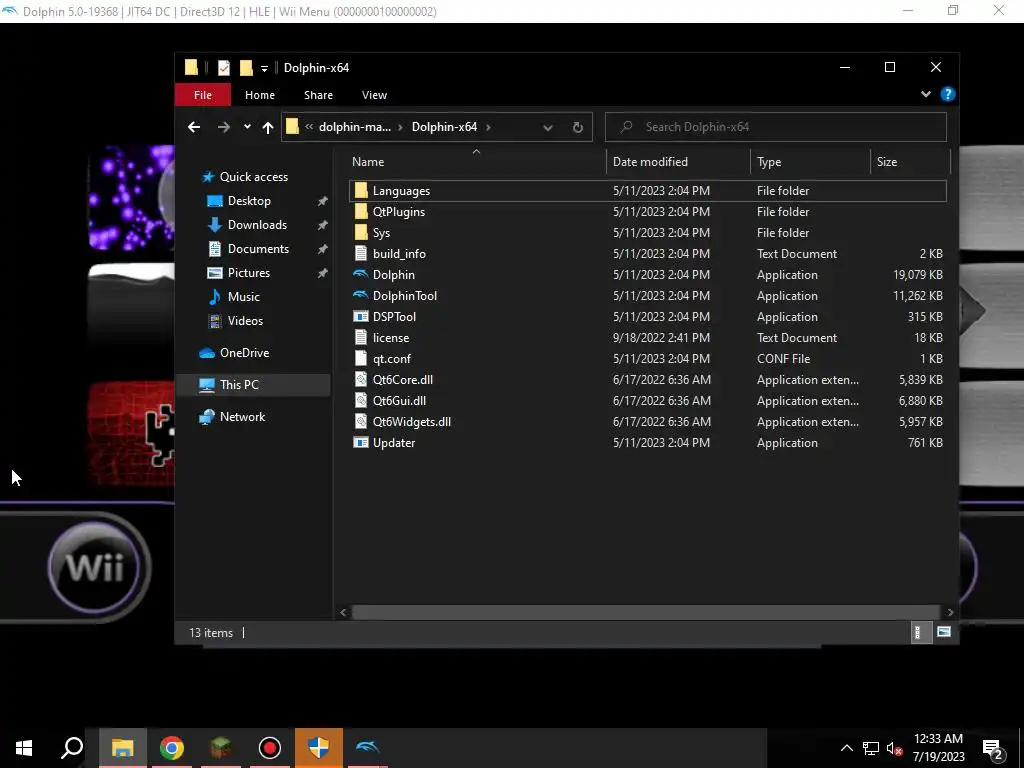Screen dimensions: 1024x768
Task: Open the Languages folder icon
Action: tap(360, 191)
